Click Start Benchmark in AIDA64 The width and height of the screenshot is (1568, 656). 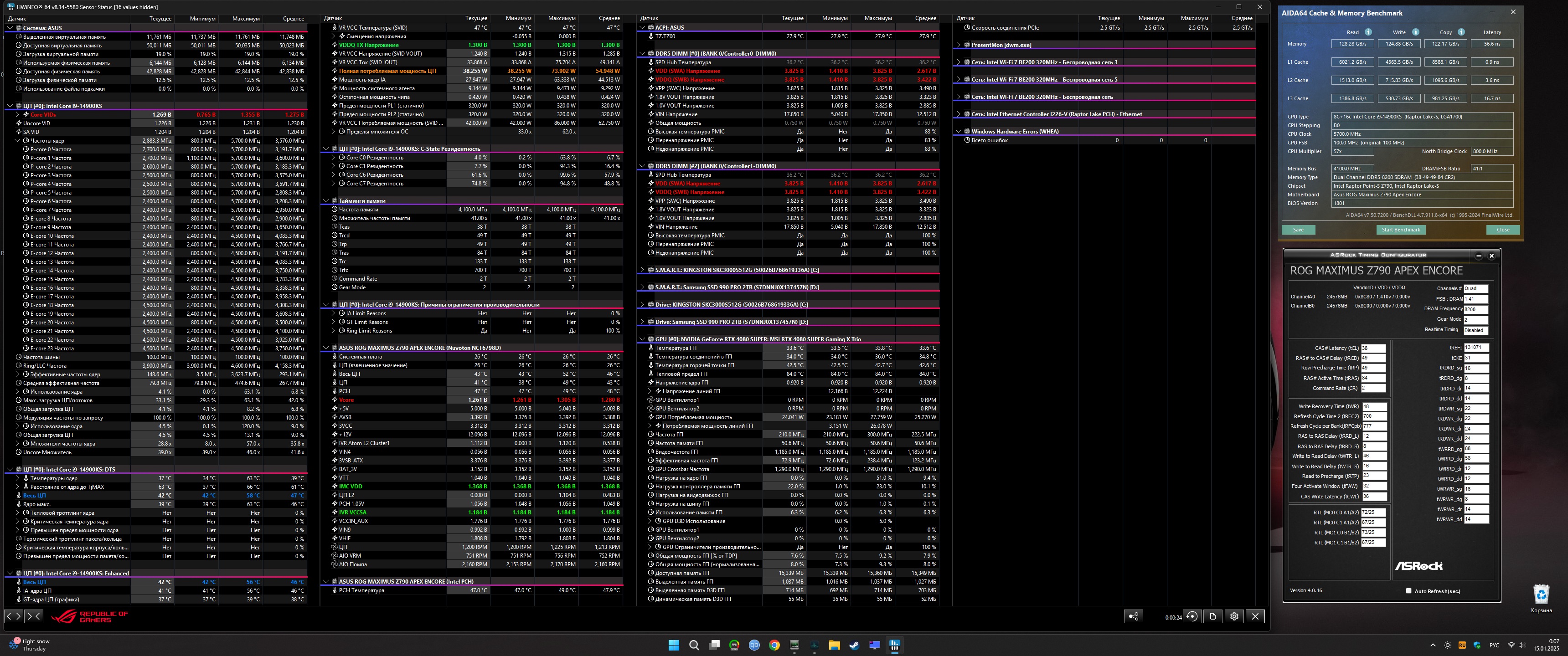coord(1401,230)
